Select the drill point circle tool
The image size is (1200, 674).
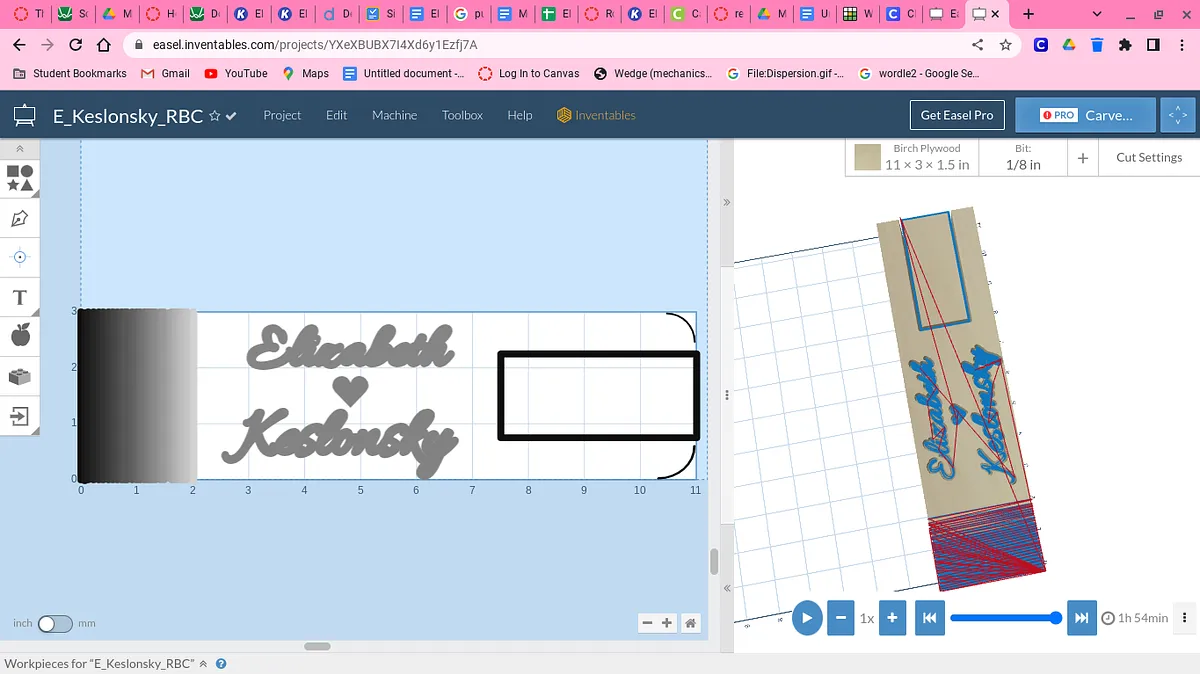(x=20, y=257)
